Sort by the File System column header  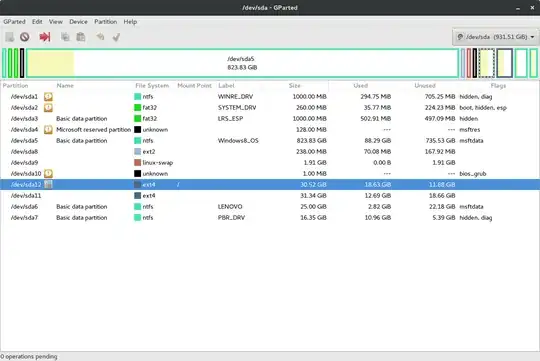pyautogui.click(x=152, y=85)
